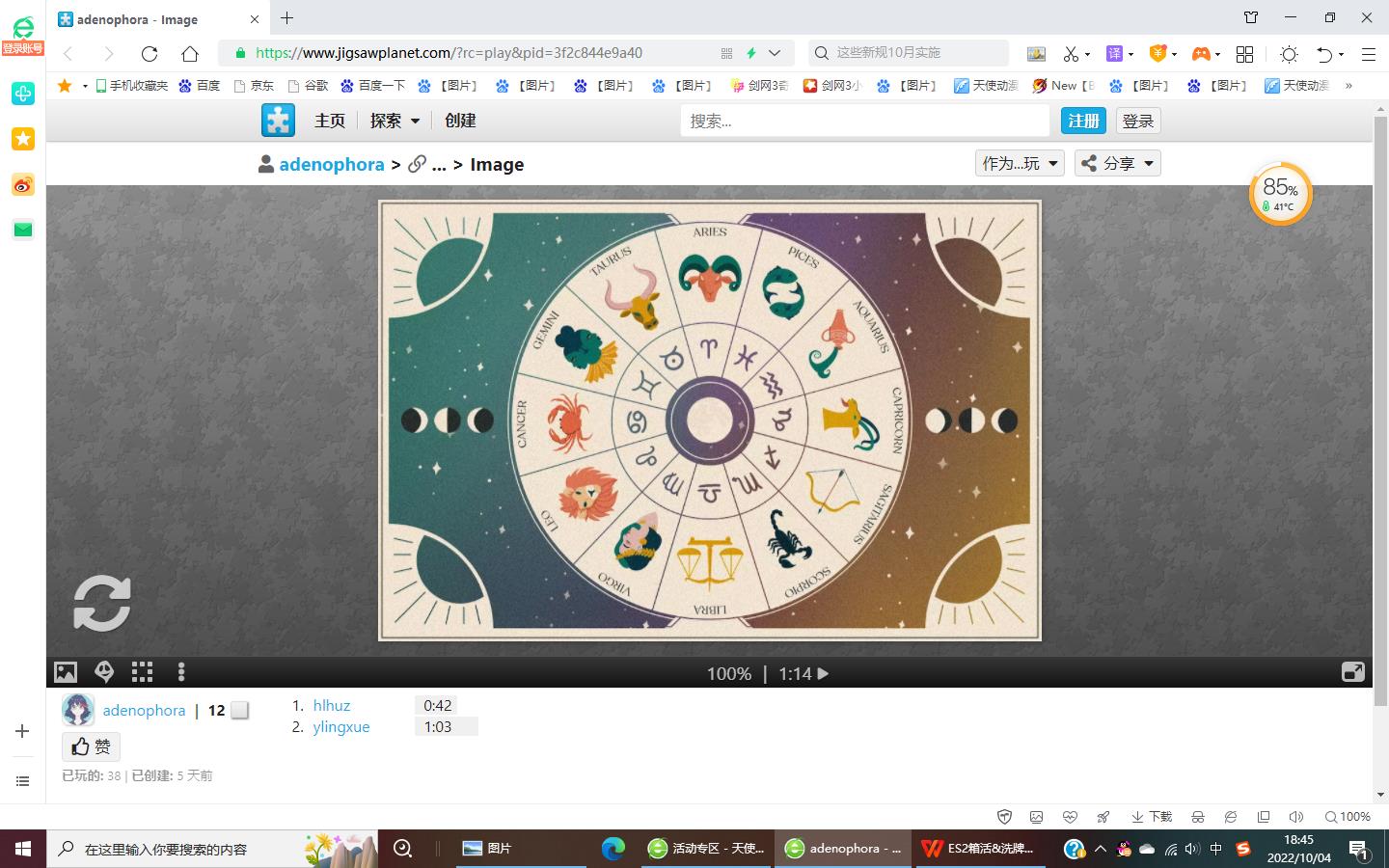Open the hlhuz leaderboard player link
Screen dimensions: 1389x868
[x=332, y=706]
